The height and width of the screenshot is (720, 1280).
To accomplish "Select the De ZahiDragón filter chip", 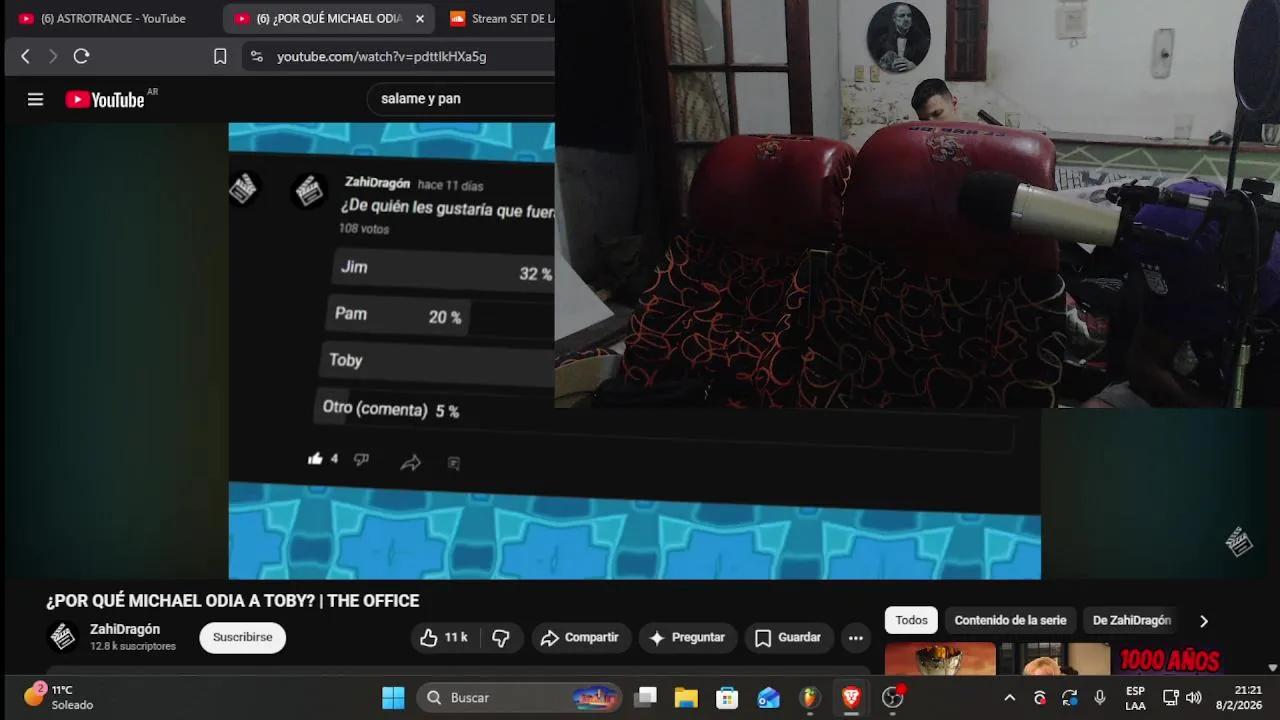I will tap(1131, 620).
